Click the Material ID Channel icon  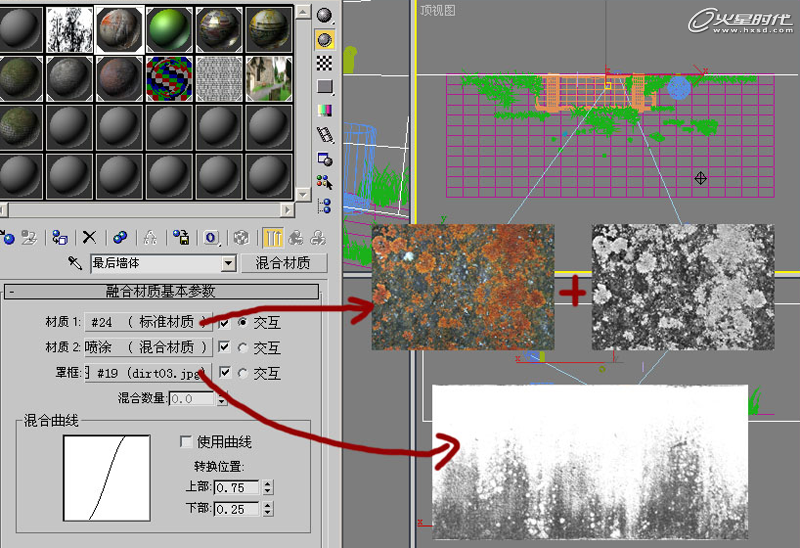click(x=211, y=237)
